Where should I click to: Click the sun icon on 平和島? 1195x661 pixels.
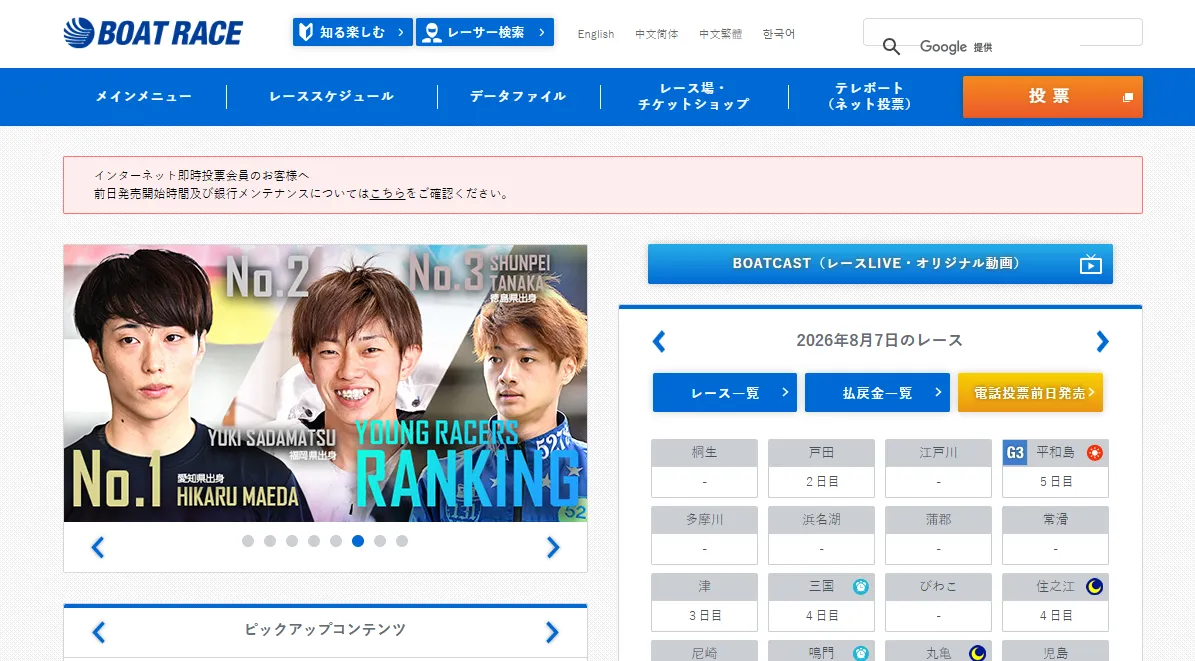click(x=1094, y=453)
